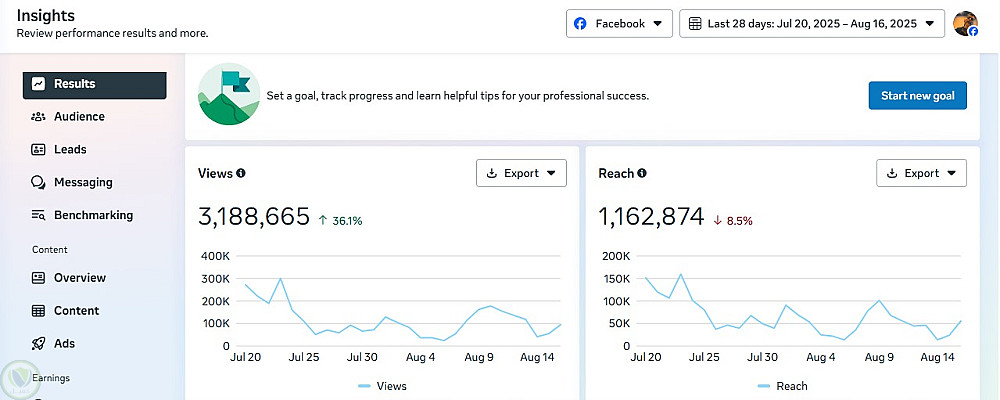Click the profile avatar in top right
1000x400 pixels.
point(965,24)
